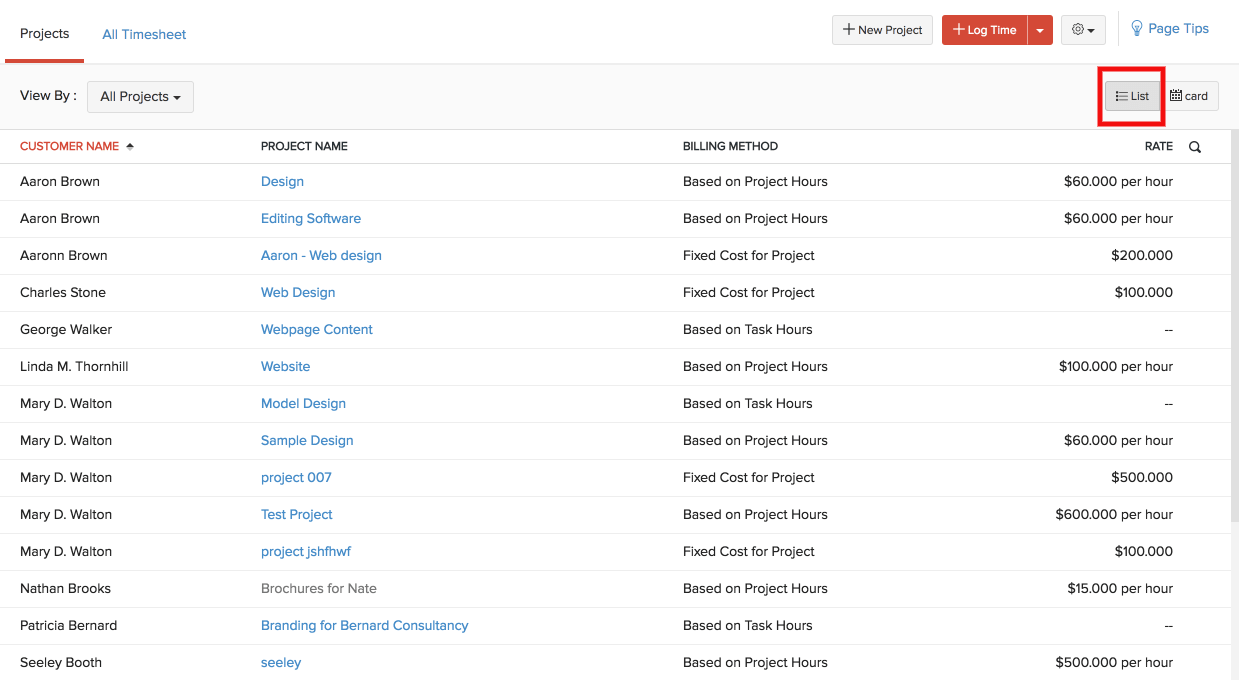Select the Projects tab

pyautogui.click(x=45, y=34)
